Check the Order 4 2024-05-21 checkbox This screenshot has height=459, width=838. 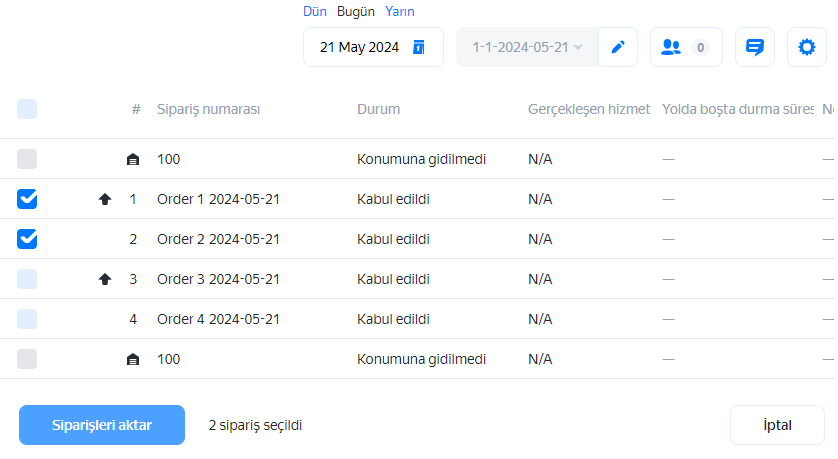(x=28, y=319)
